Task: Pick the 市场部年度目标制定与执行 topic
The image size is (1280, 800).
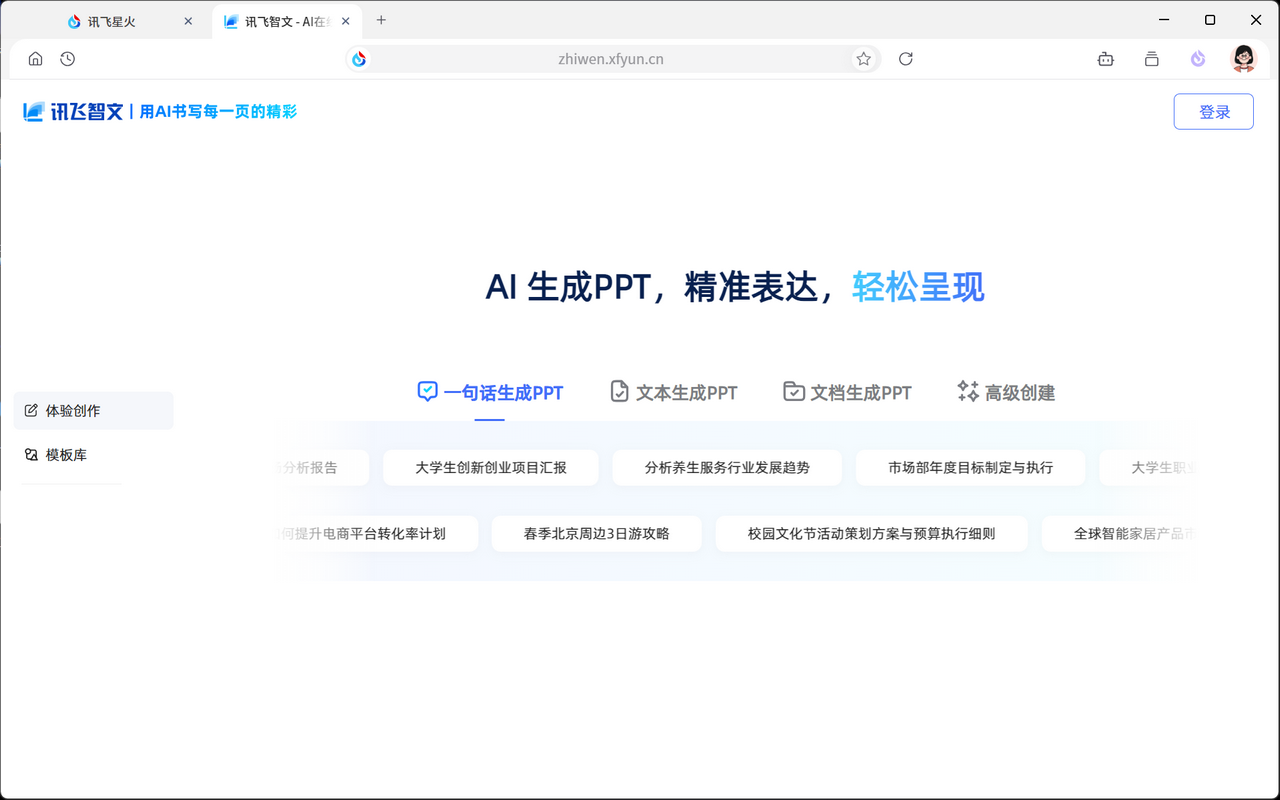Action: (x=970, y=467)
